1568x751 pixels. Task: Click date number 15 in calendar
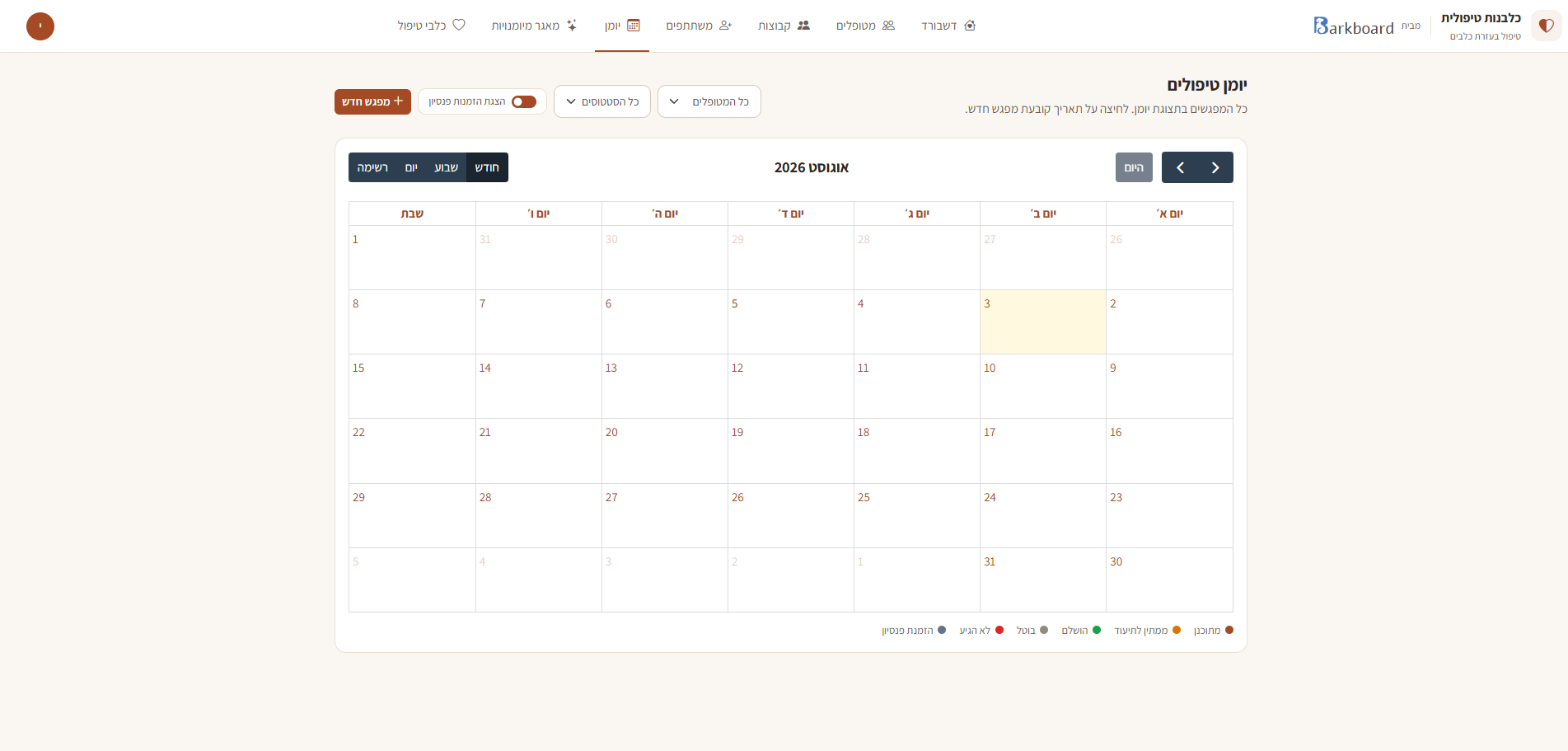[x=358, y=368]
